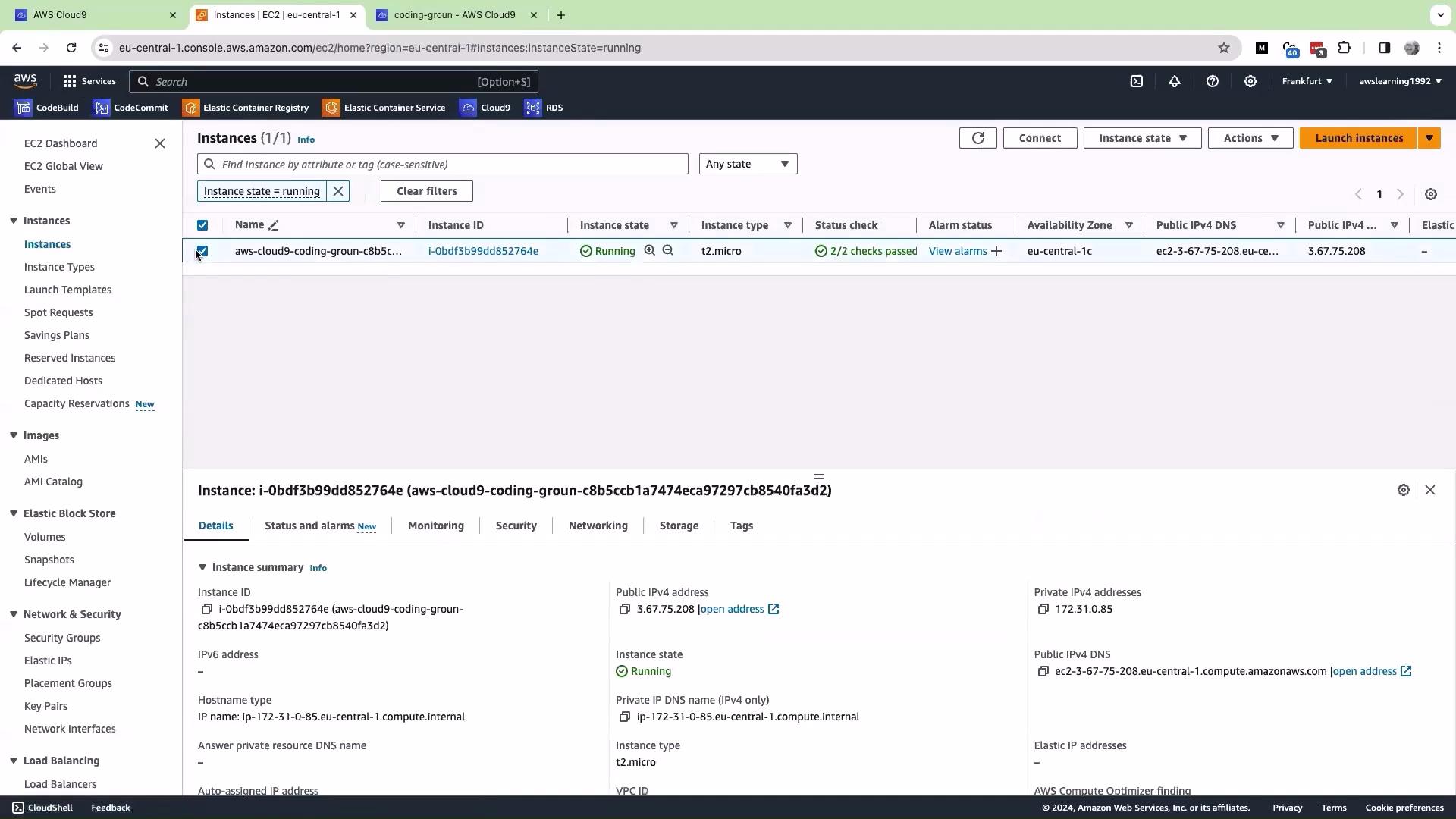
Task: Open Security Groups in the sidebar
Action: (62, 638)
